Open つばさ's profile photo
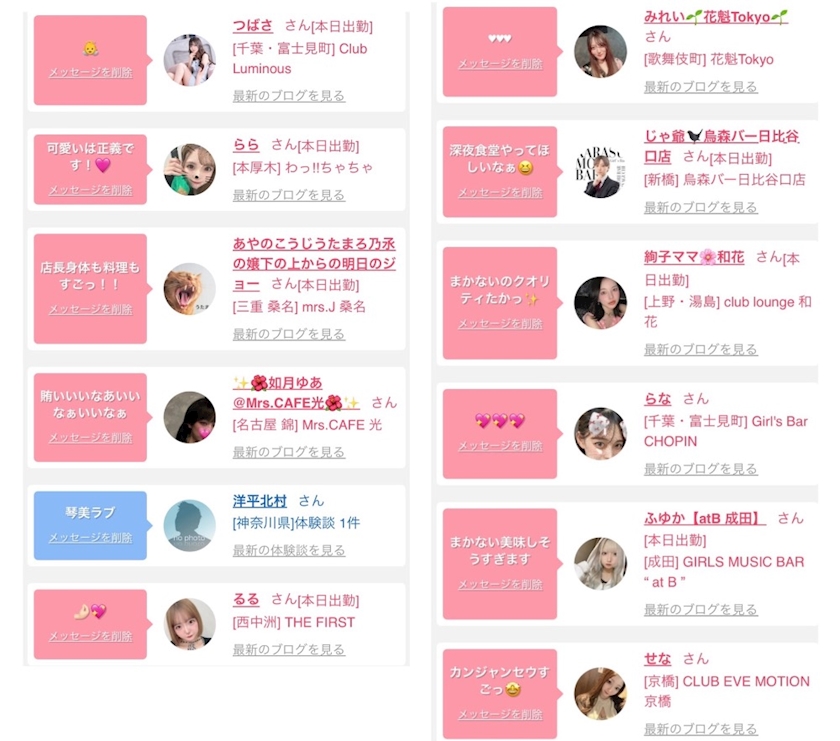840x741 pixels. click(190, 60)
